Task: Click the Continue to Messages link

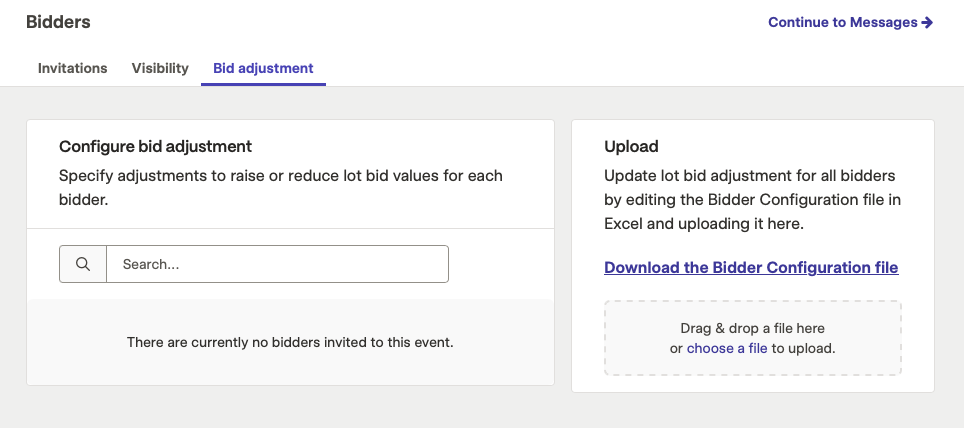Action: click(850, 22)
